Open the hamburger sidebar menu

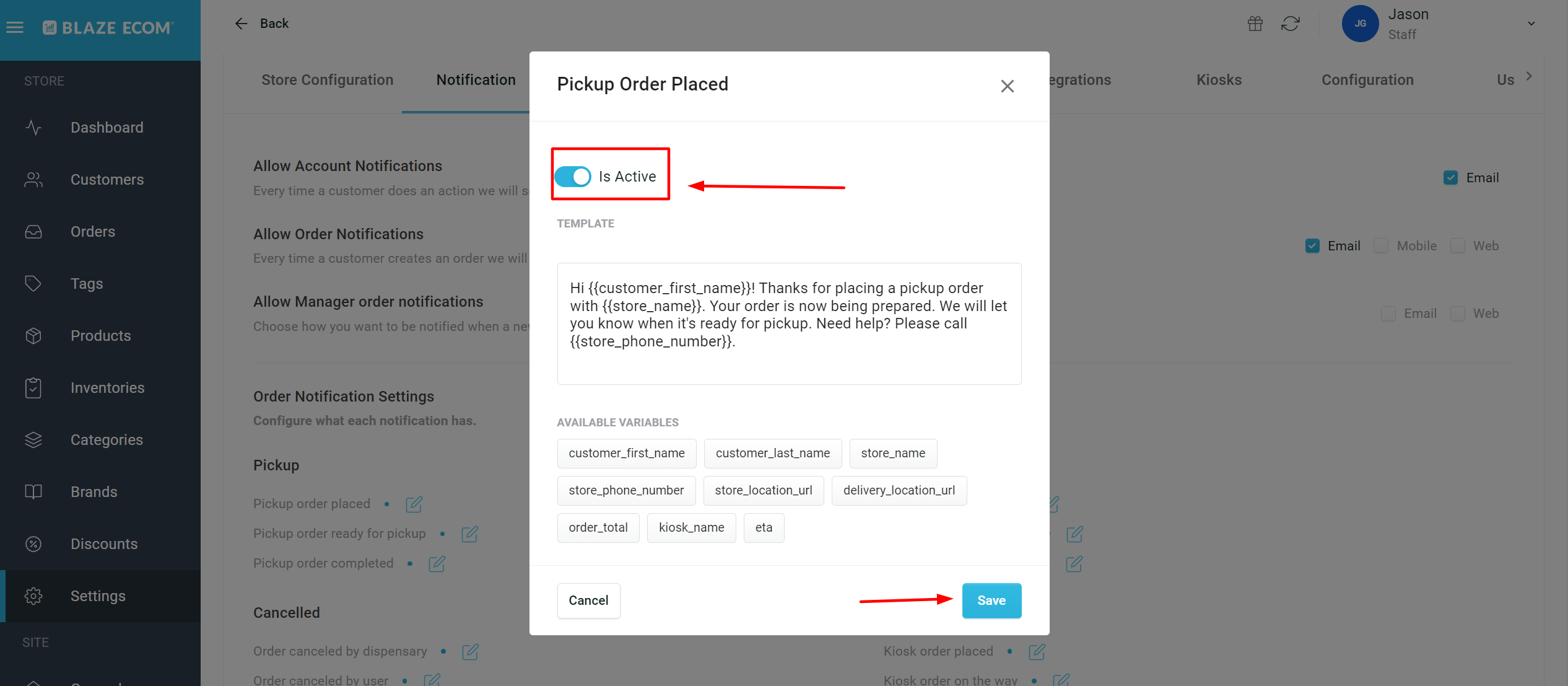point(15,27)
